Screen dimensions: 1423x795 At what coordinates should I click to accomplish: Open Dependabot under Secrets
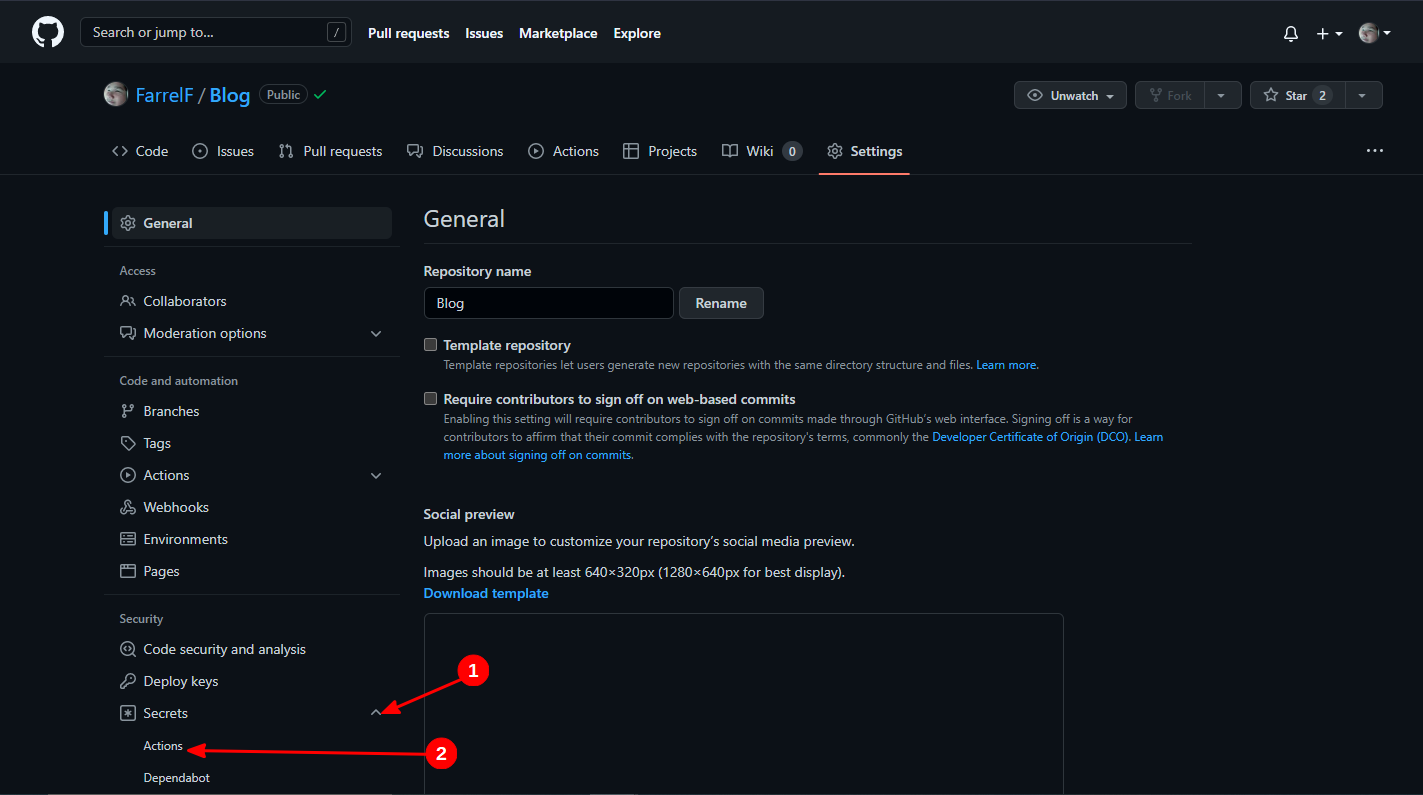click(x=177, y=778)
